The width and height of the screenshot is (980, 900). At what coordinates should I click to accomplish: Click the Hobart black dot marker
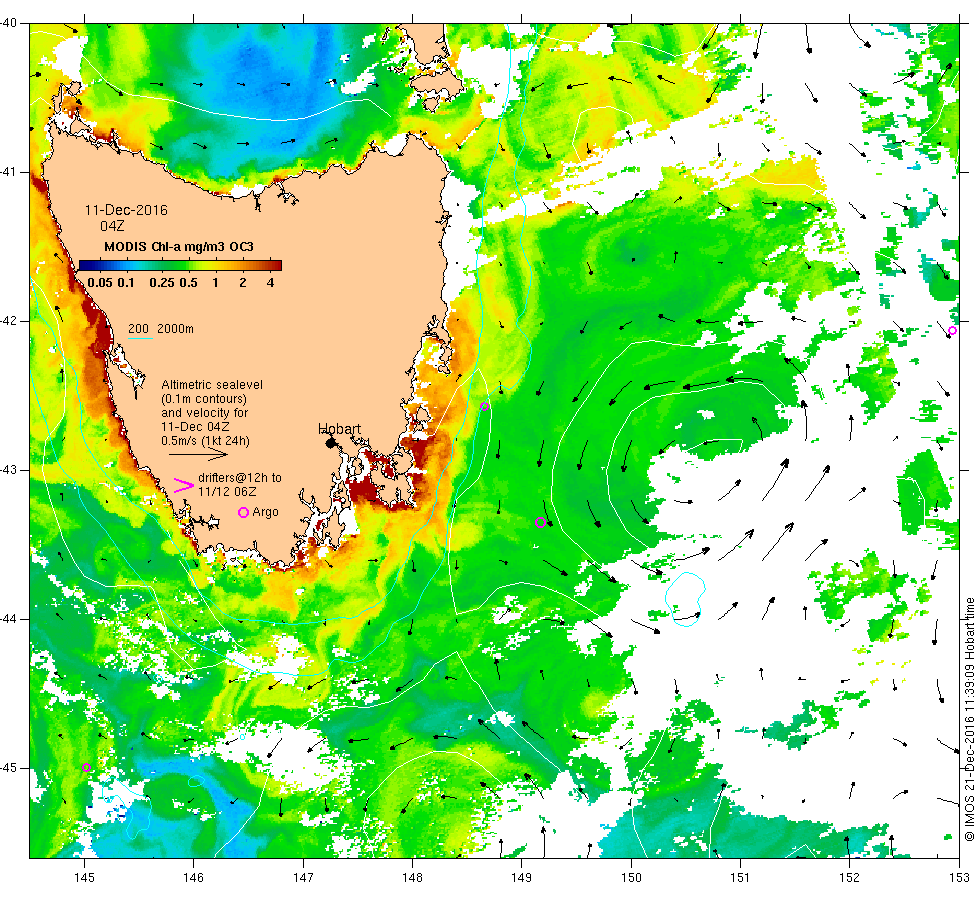click(x=331, y=443)
